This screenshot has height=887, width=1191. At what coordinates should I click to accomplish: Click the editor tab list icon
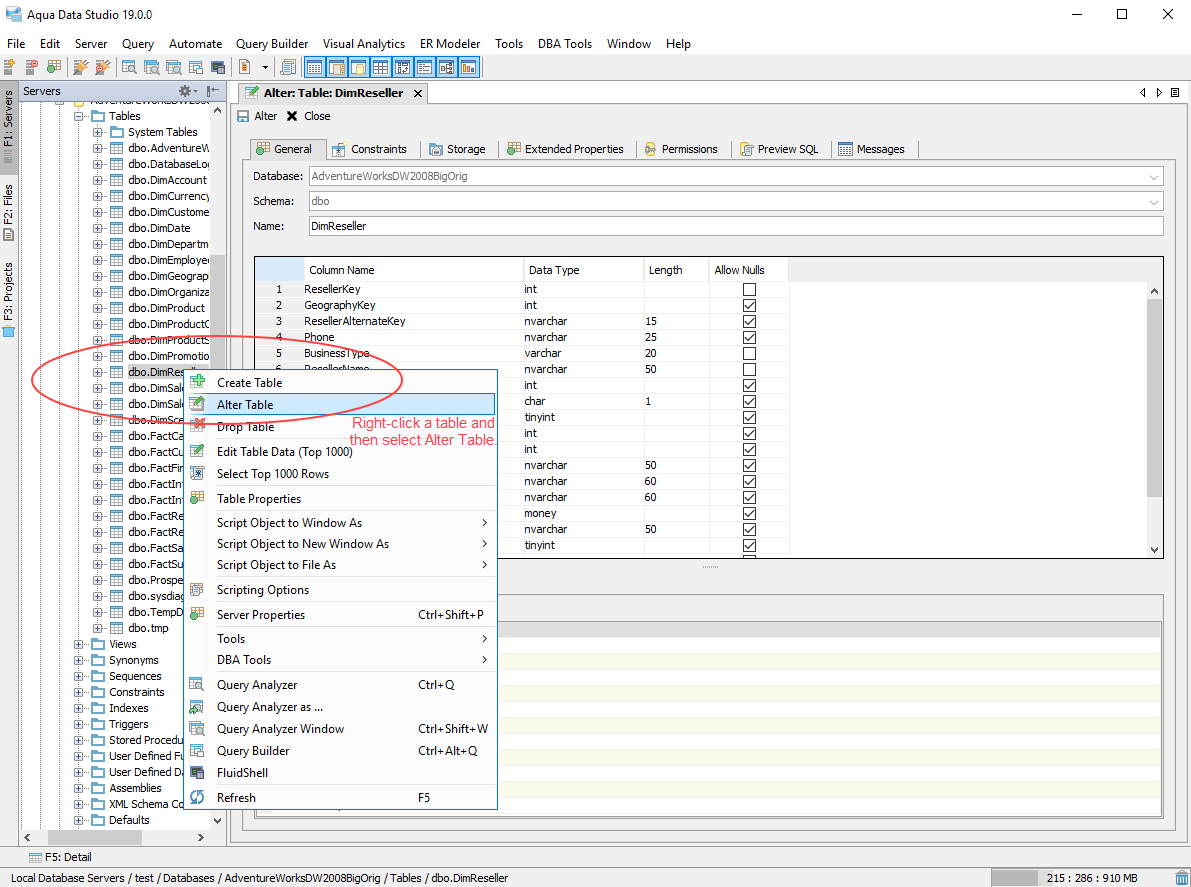click(1175, 93)
